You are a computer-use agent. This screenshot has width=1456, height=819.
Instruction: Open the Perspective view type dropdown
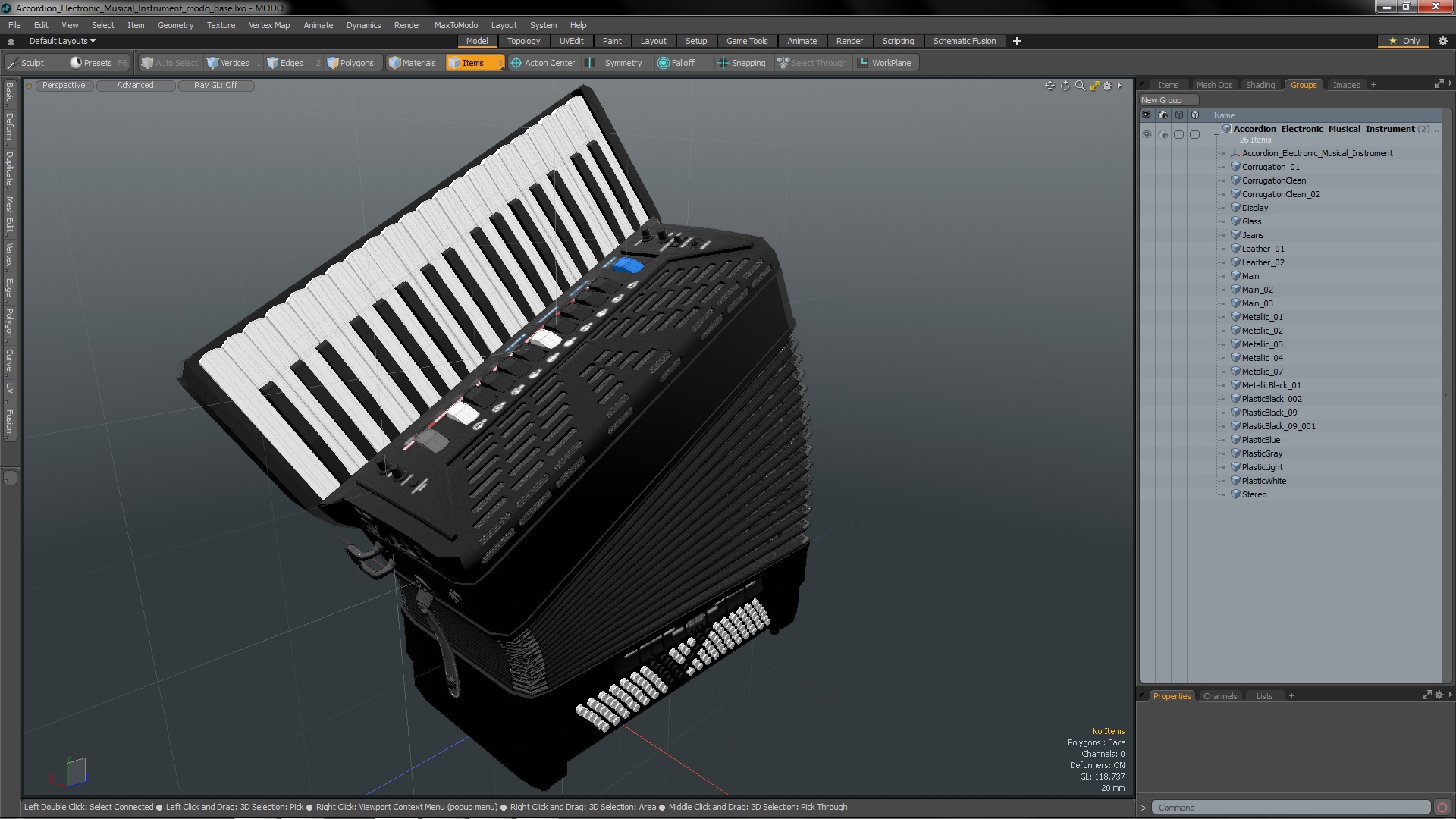click(x=64, y=85)
